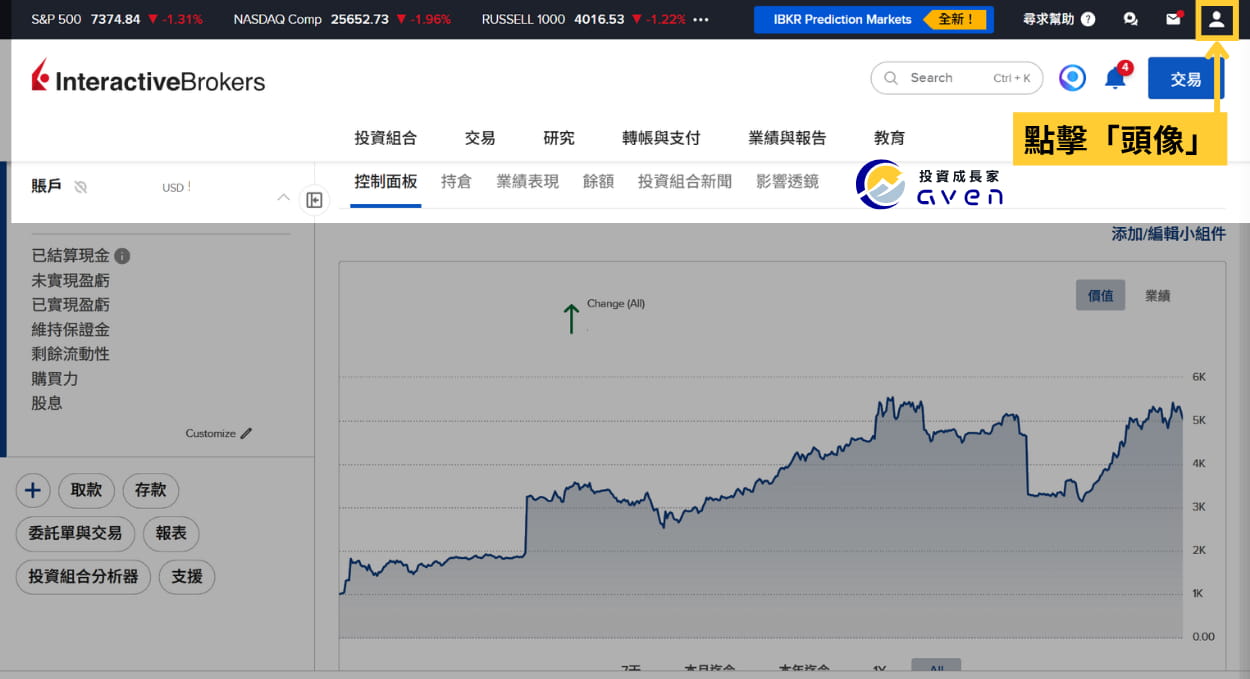This screenshot has height=679, width=1250.
Task: Open the 業績與報告 navigation menu
Action: [787, 138]
